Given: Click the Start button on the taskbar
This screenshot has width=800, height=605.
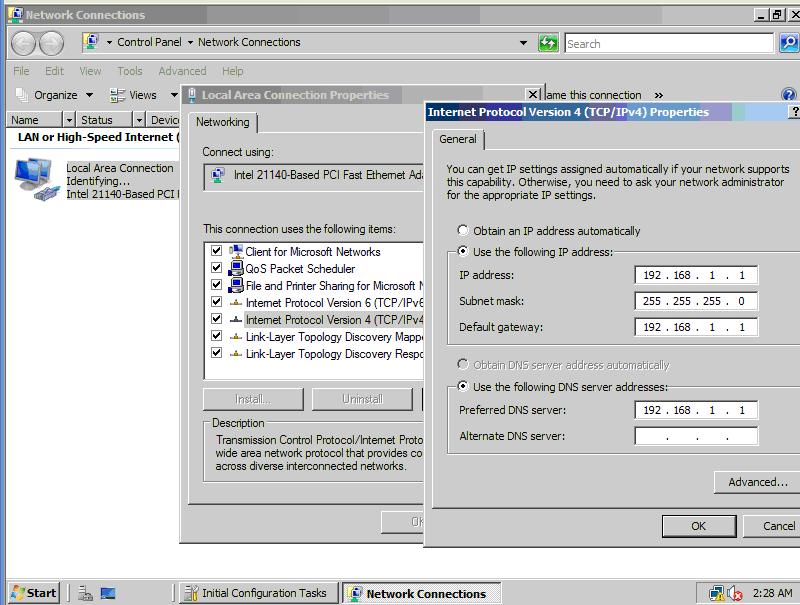Looking at the screenshot, I should click(33, 593).
